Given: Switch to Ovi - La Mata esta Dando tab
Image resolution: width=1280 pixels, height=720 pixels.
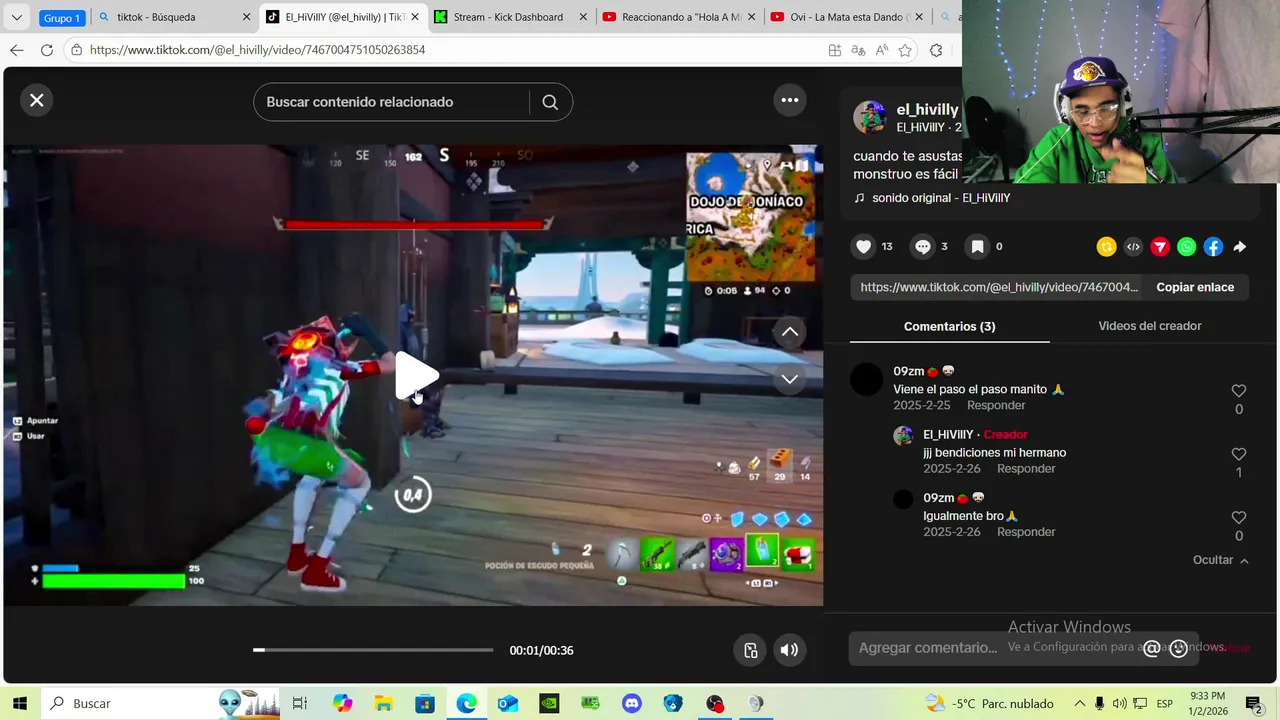Looking at the screenshot, I should [x=847, y=17].
